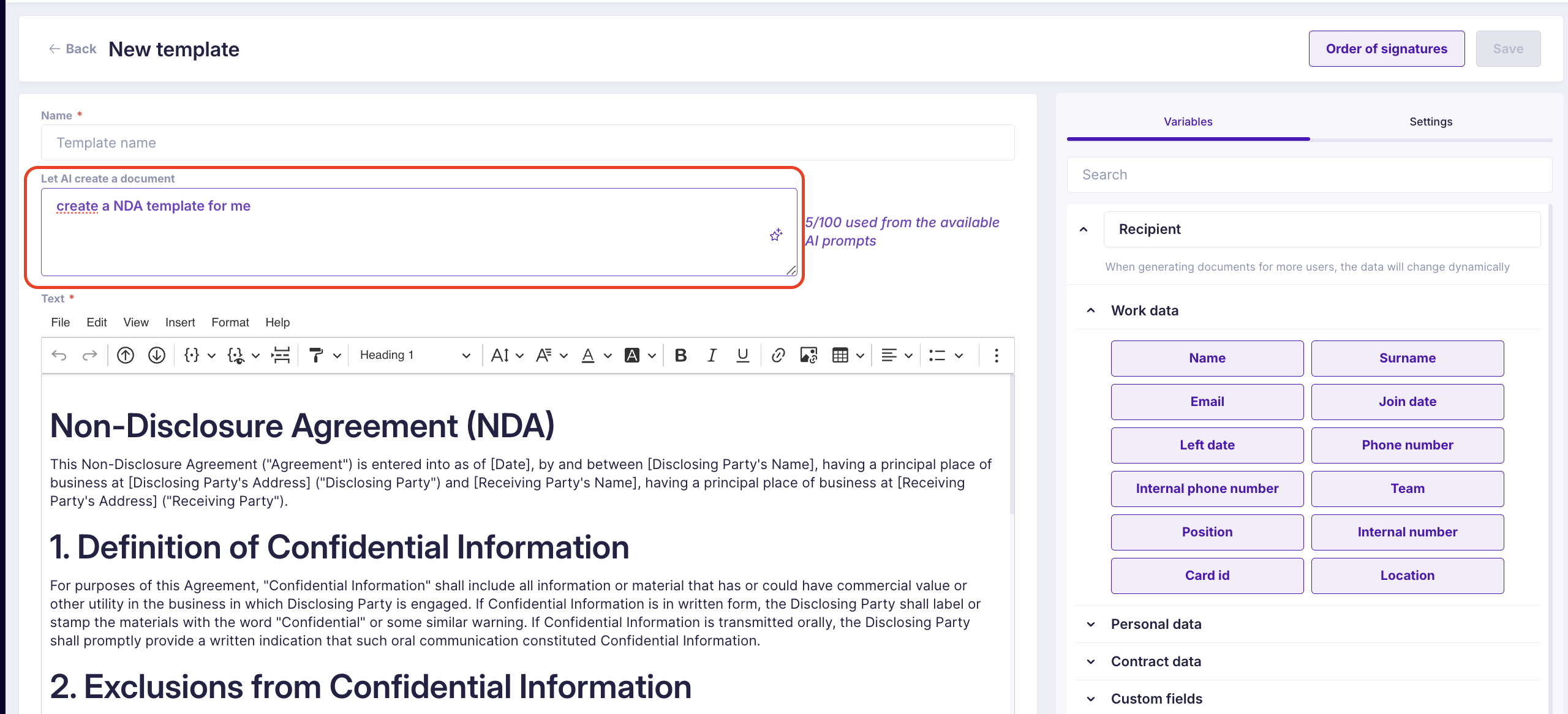
Task: Insert the Surname variable
Action: click(1408, 358)
